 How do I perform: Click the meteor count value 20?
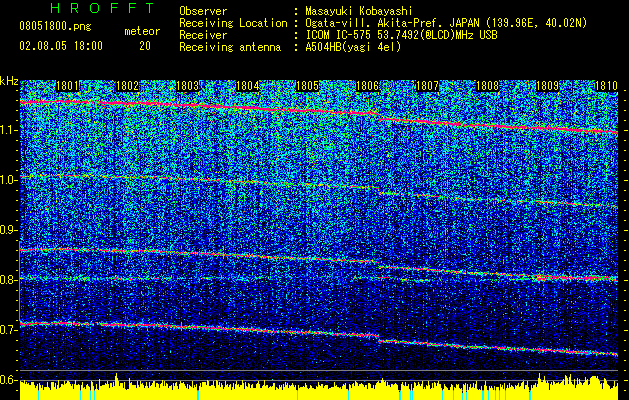(x=145, y=46)
